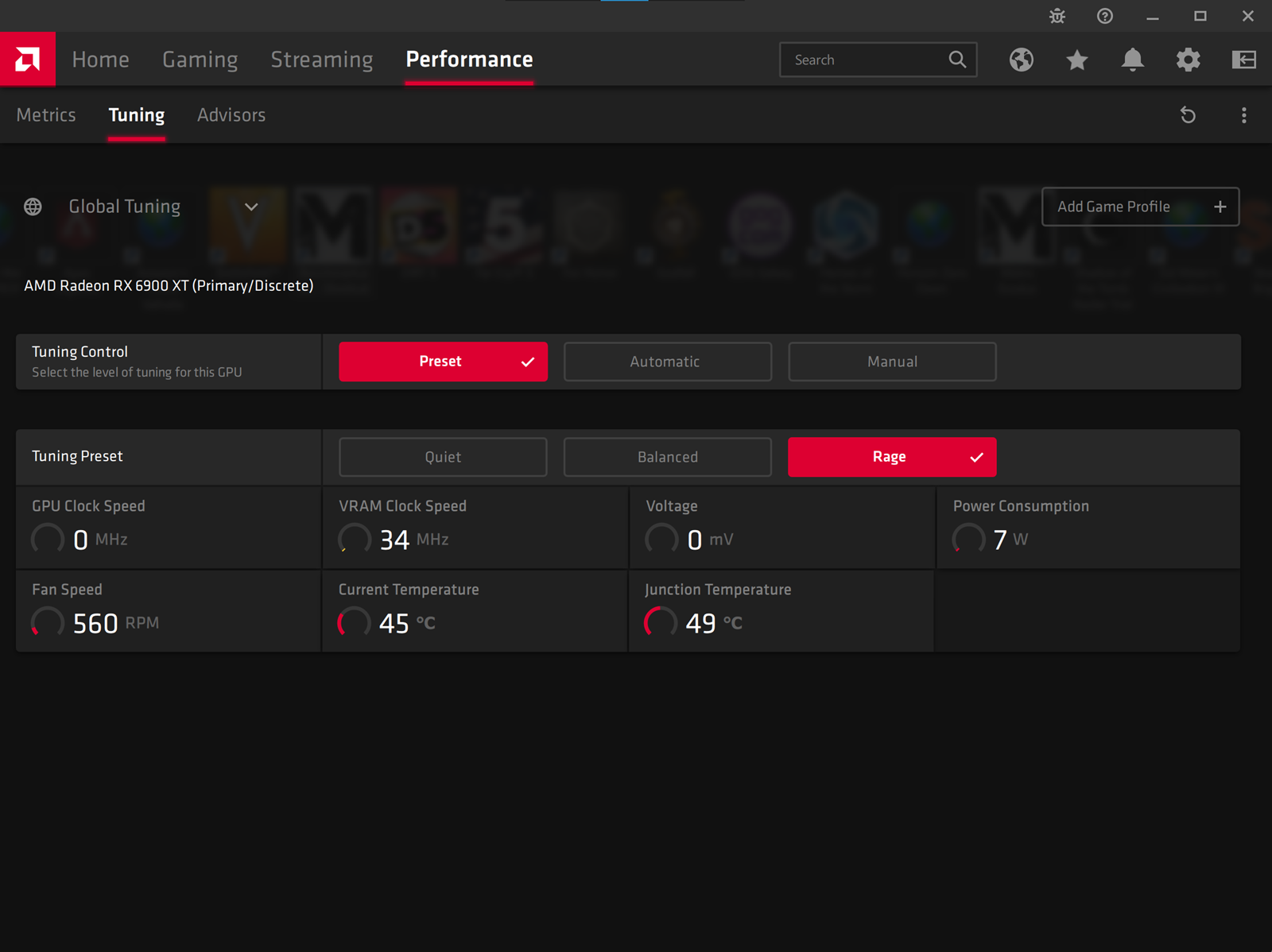The image size is (1272, 952).
Task: Click the 0 MHz GPU clock value
Action: point(100,540)
